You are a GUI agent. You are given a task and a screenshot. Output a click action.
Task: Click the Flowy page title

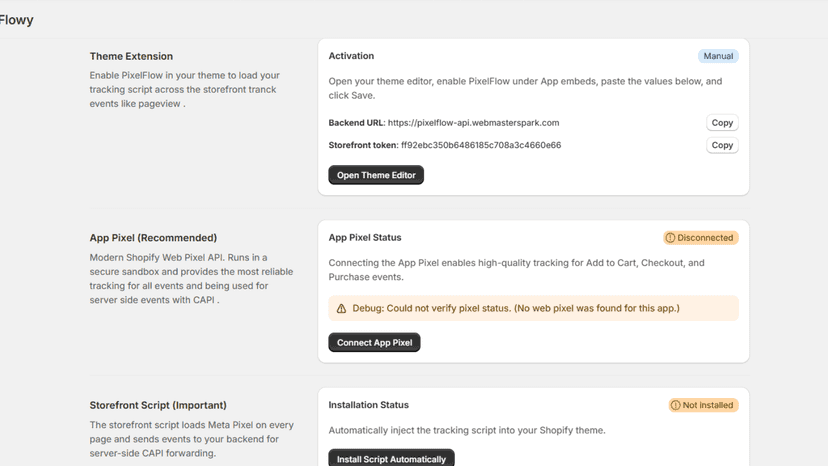point(16,20)
